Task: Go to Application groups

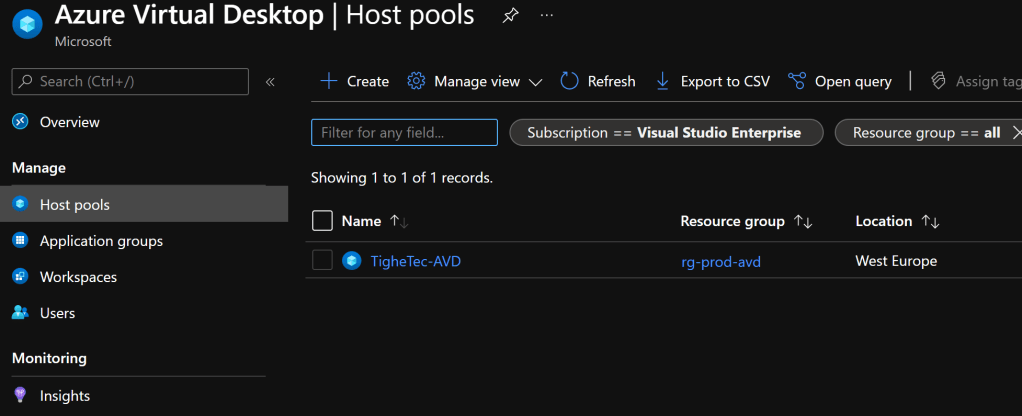Action: click(x=101, y=241)
